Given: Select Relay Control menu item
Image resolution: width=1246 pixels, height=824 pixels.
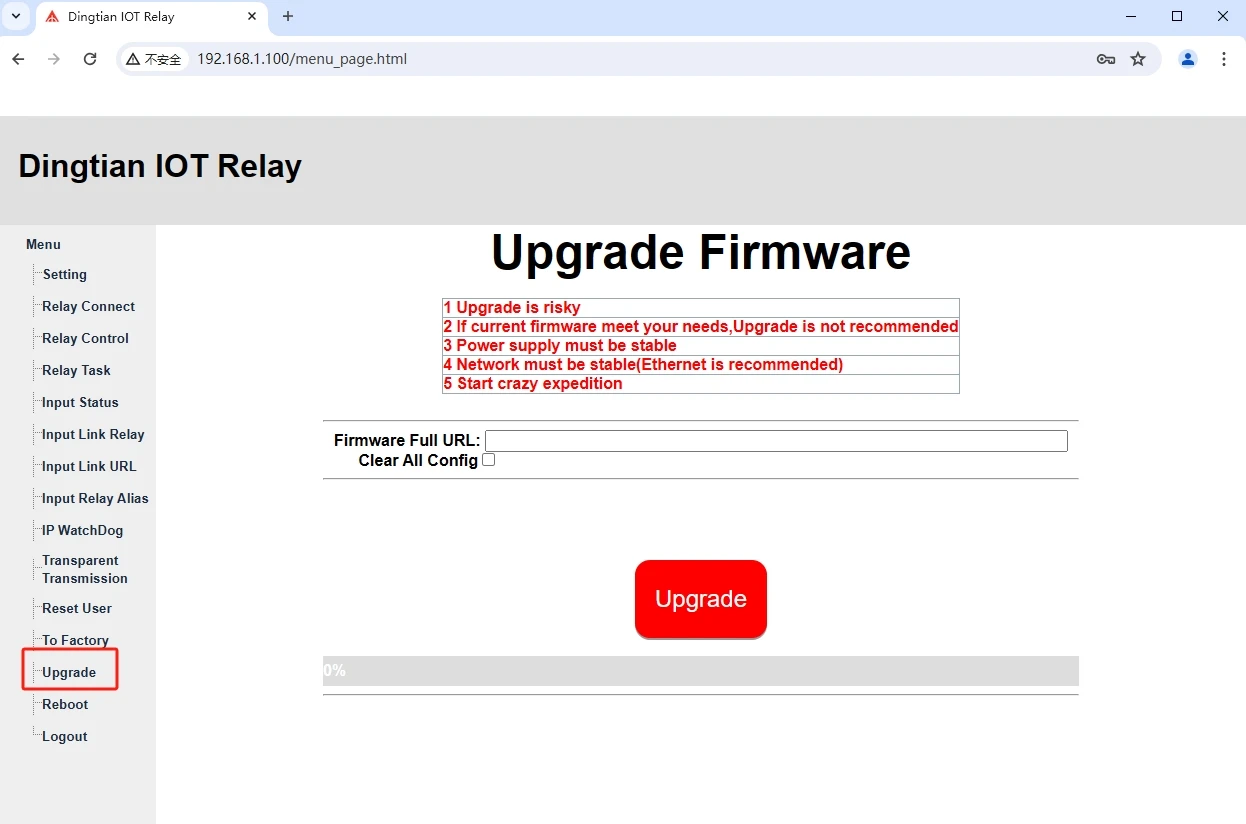Looking at the screenshot, I should point(85,338).
